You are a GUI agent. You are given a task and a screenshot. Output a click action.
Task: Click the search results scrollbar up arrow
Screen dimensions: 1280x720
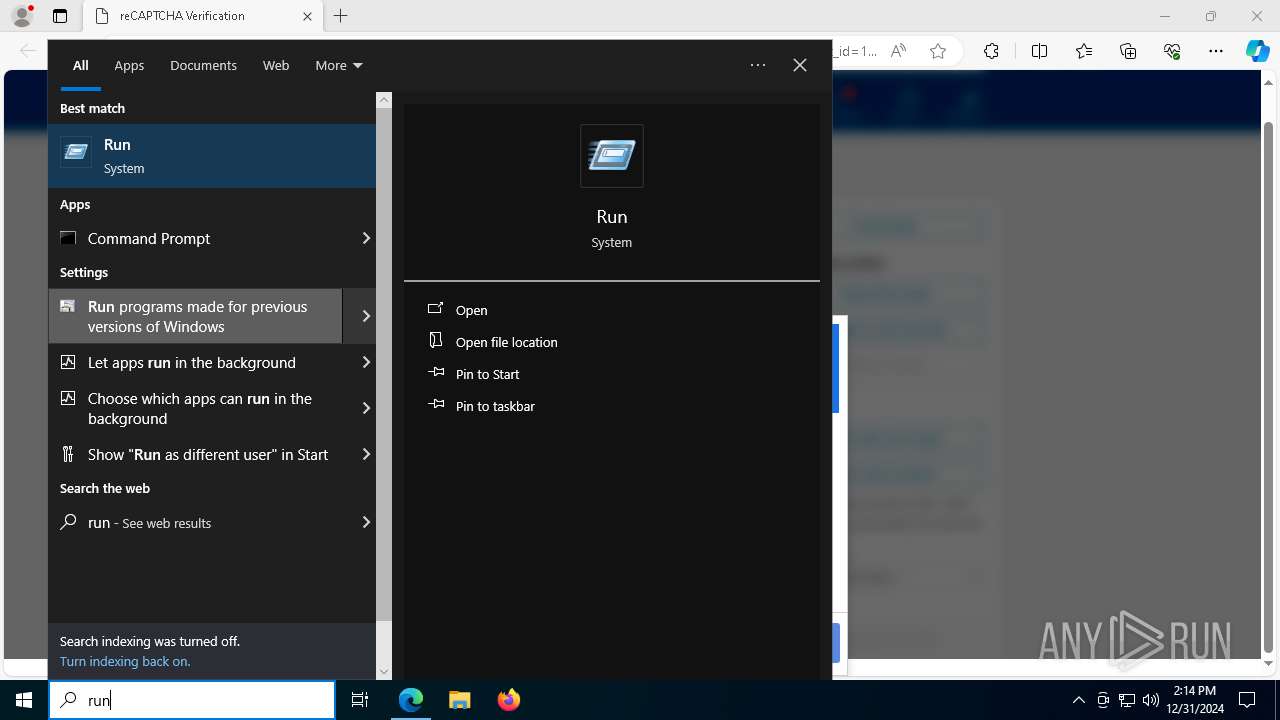click(x=384, y=100)
